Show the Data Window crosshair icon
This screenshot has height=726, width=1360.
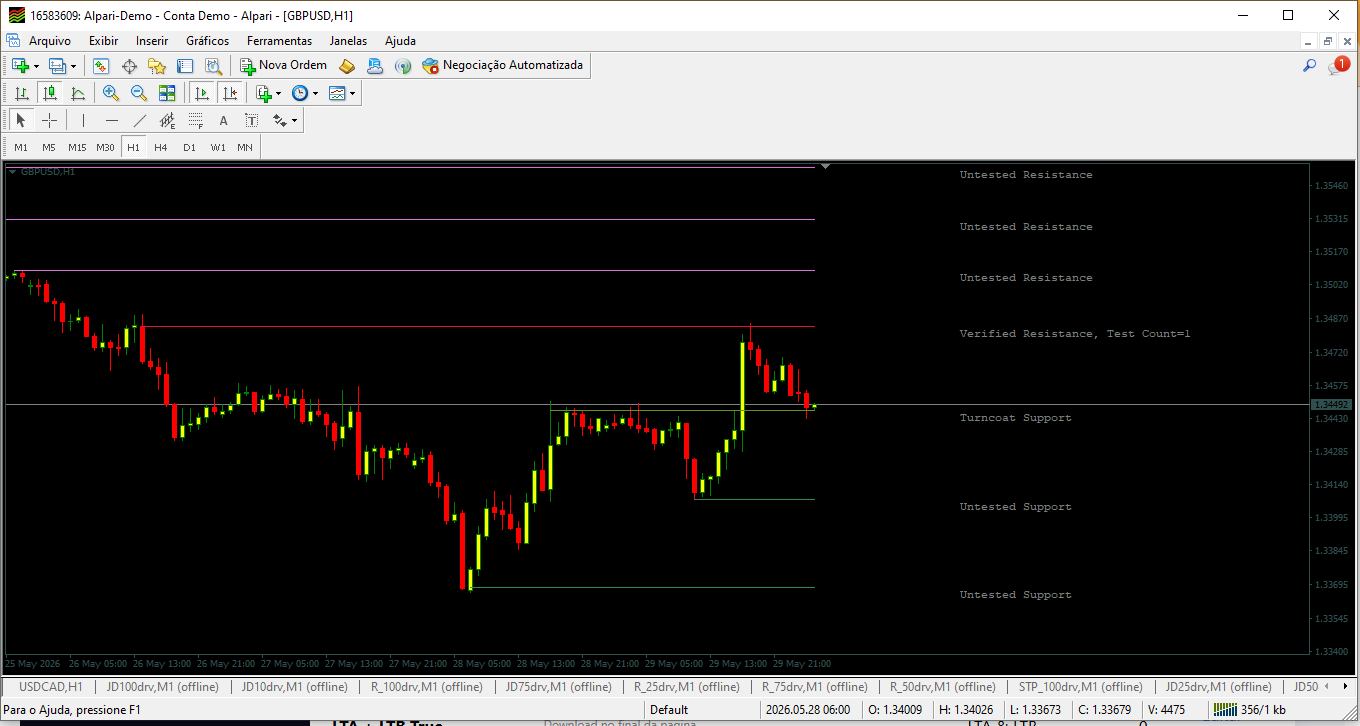click(129, 66)
